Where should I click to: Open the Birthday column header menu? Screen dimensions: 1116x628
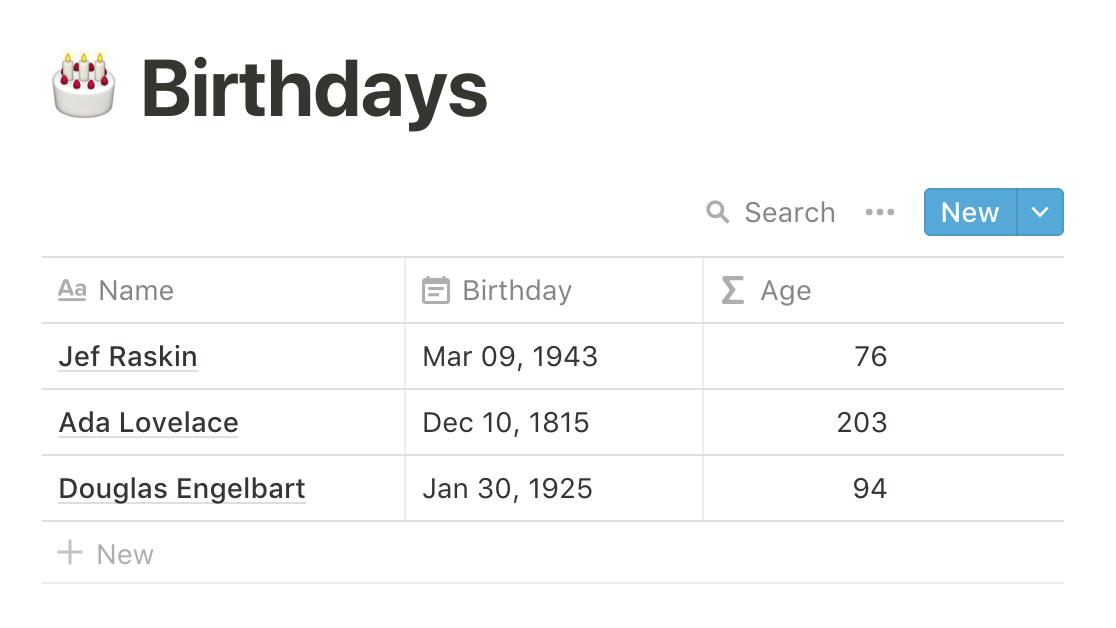click(554, 291)
